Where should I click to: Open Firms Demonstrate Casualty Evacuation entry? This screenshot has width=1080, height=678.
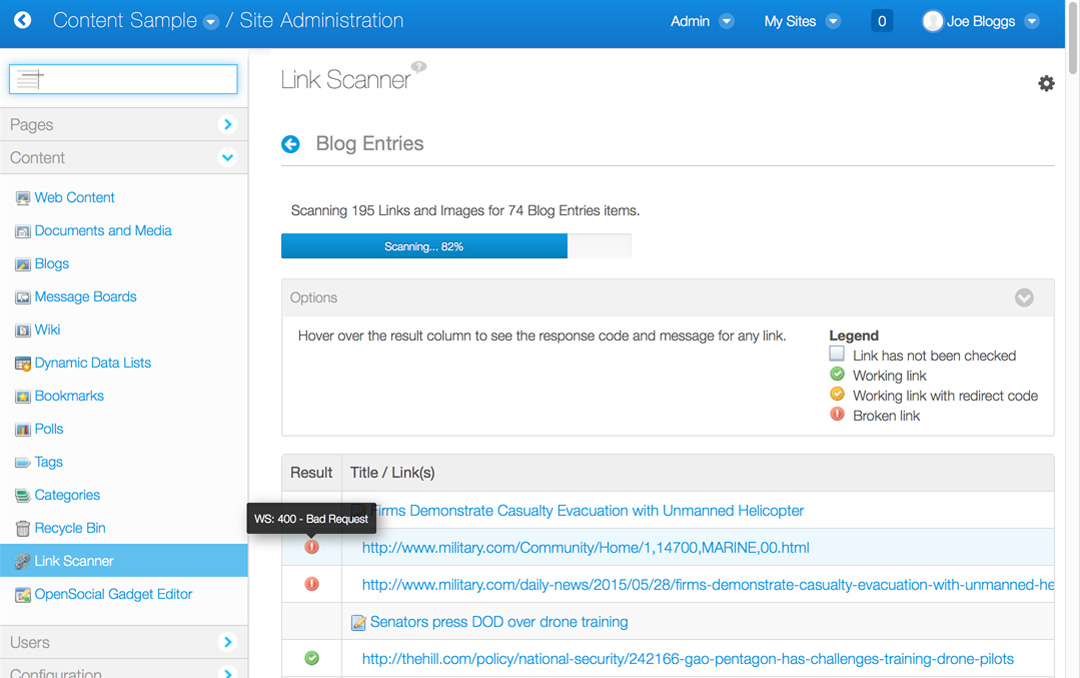587,511
